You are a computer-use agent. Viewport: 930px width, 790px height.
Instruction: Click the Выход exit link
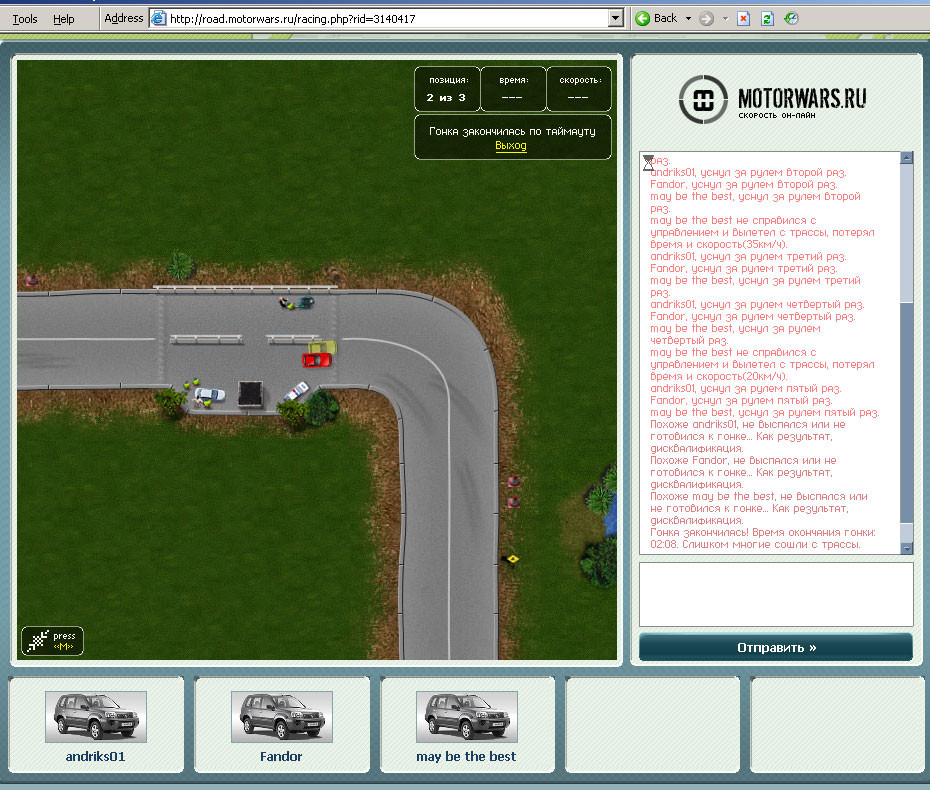point(510,146)
